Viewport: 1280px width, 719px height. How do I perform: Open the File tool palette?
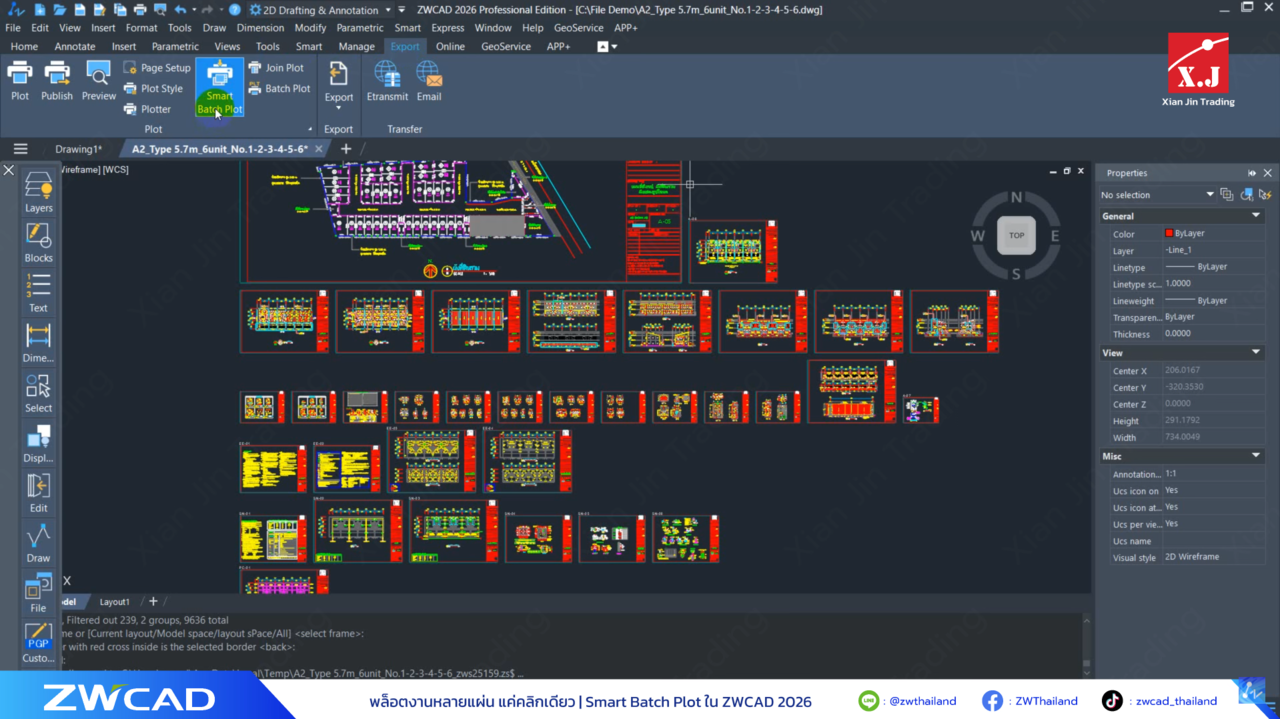[39, 592]
